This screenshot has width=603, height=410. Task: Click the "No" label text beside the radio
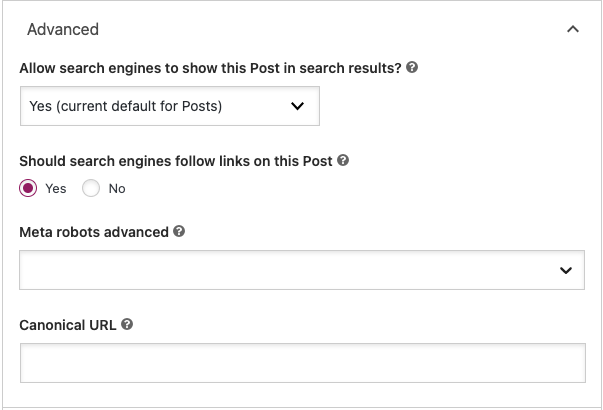click(x=117, y=189)
